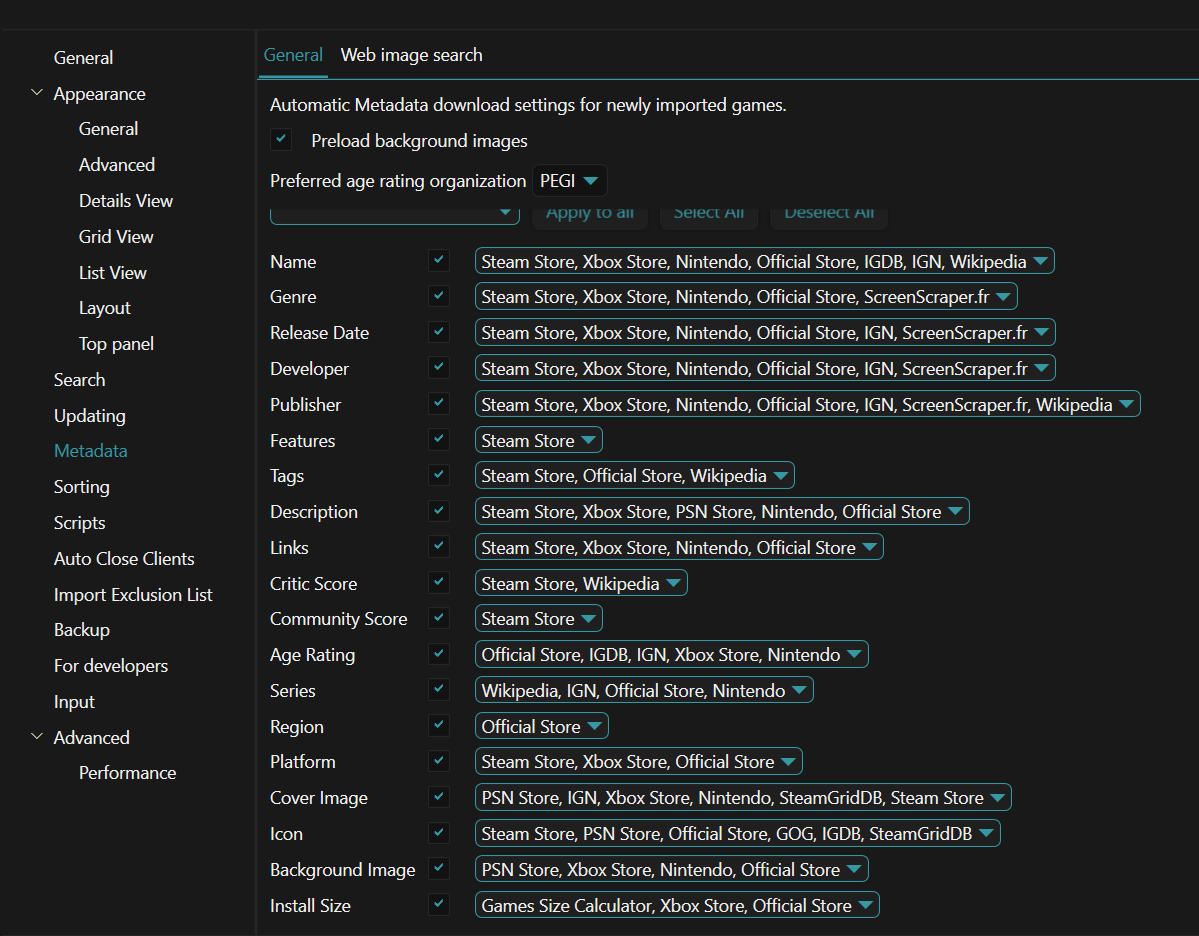Image resolution: width=1199 pixels, height=936 pixels.
Task: Open Backup settings section
Action: pos(82,630)
